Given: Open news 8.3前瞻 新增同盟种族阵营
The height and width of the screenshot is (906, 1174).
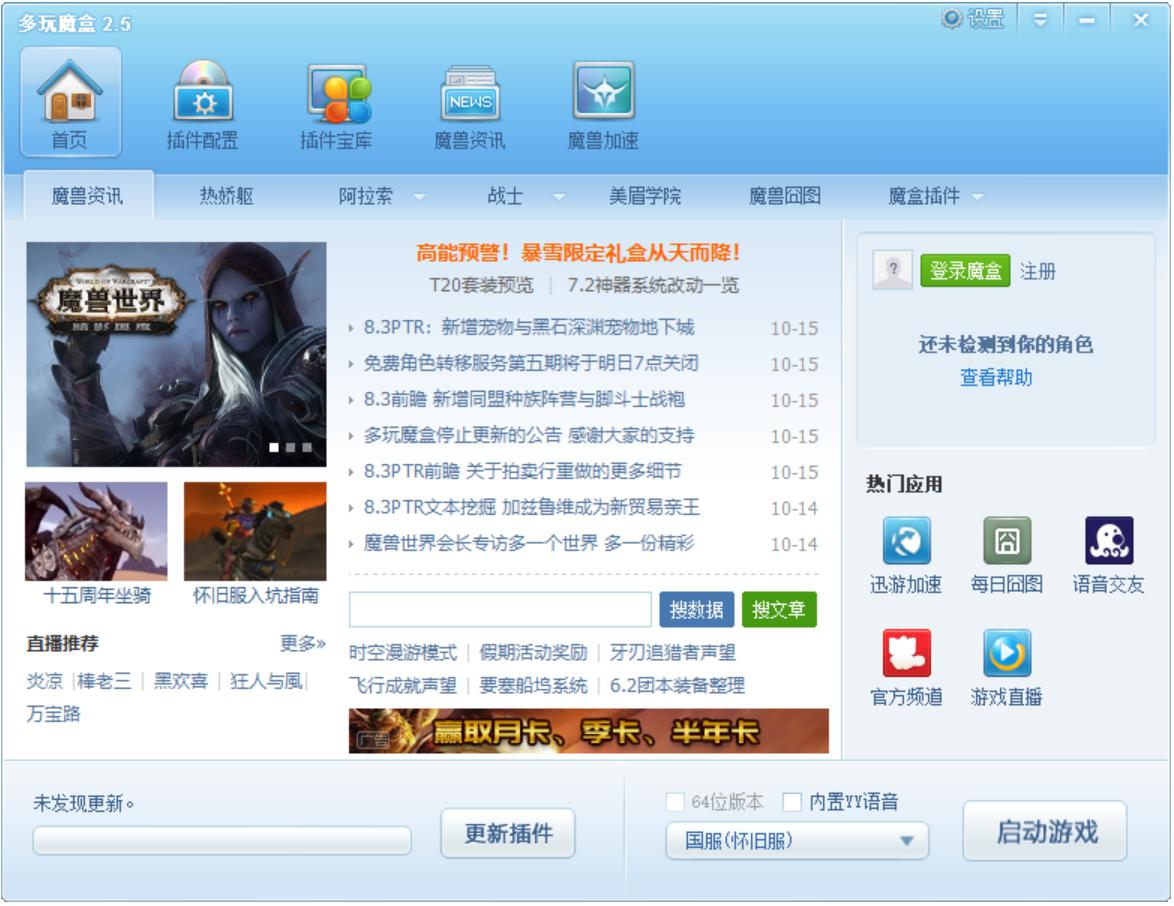Looking at the screenshot, I should 524,399.
